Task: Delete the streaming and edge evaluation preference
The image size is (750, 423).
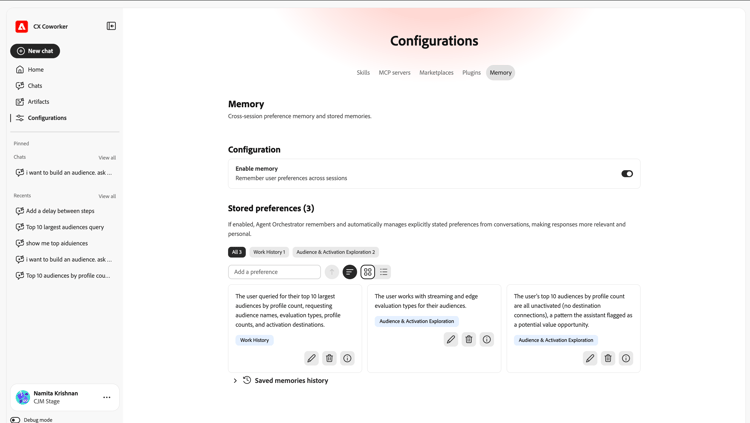Action: tap(469, 339)
